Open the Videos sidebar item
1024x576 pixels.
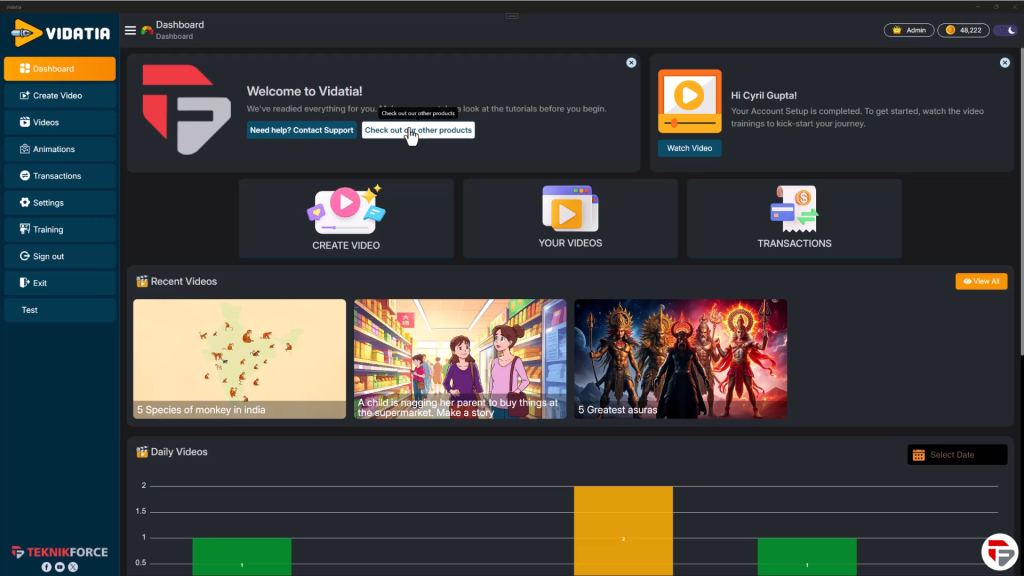coord(59,122)
